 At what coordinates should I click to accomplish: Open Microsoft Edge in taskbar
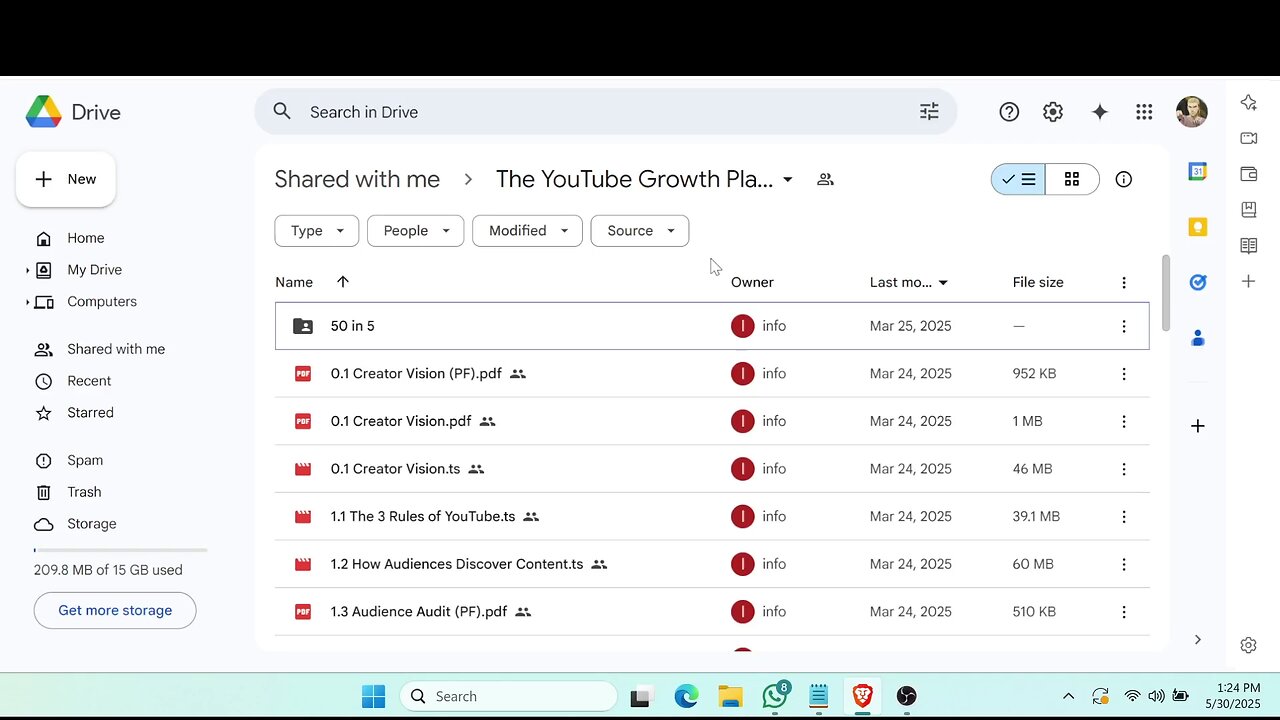click(686, 696)
